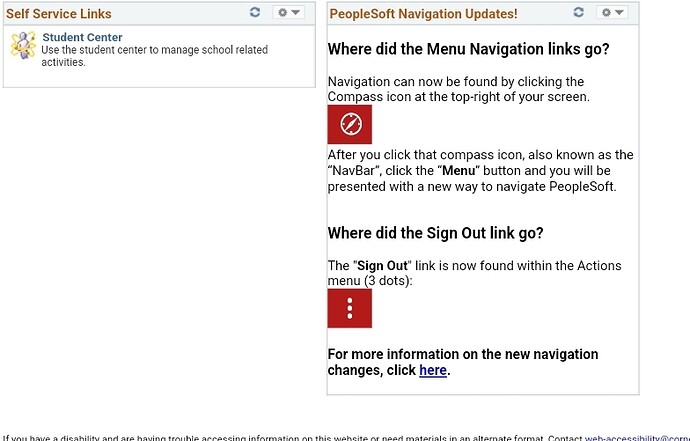Screen dimensions: 690x441
Task: Click the Self Service Links header title
Action: (59, 14)
